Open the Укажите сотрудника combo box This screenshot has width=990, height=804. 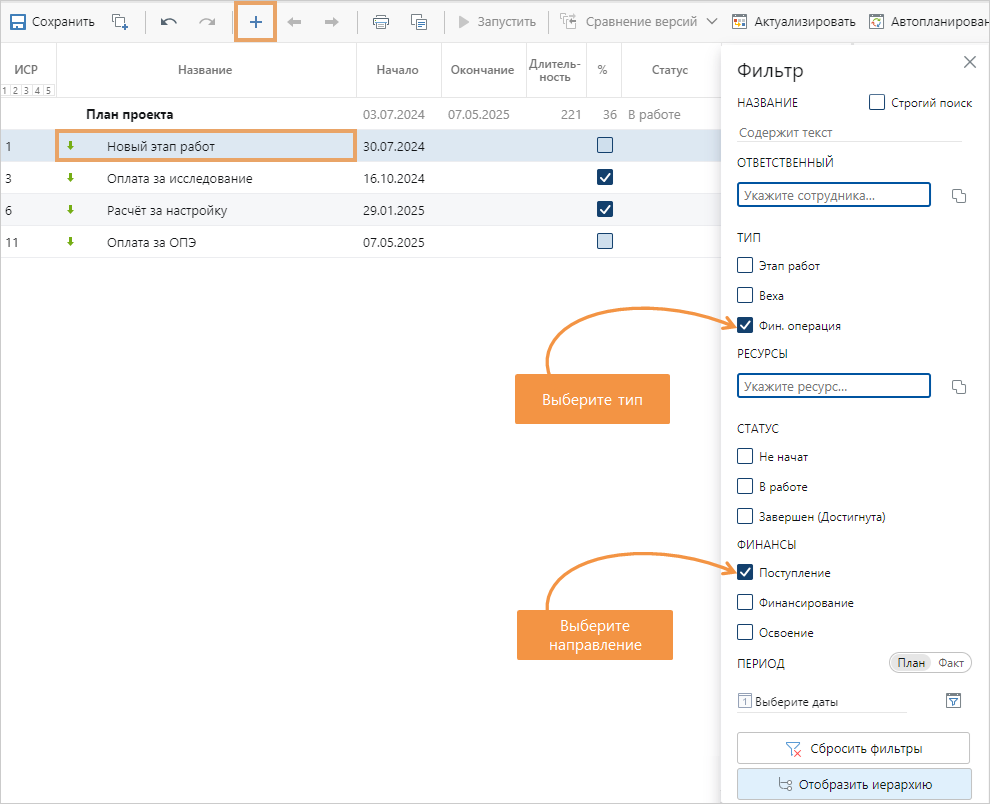(833, 194)
